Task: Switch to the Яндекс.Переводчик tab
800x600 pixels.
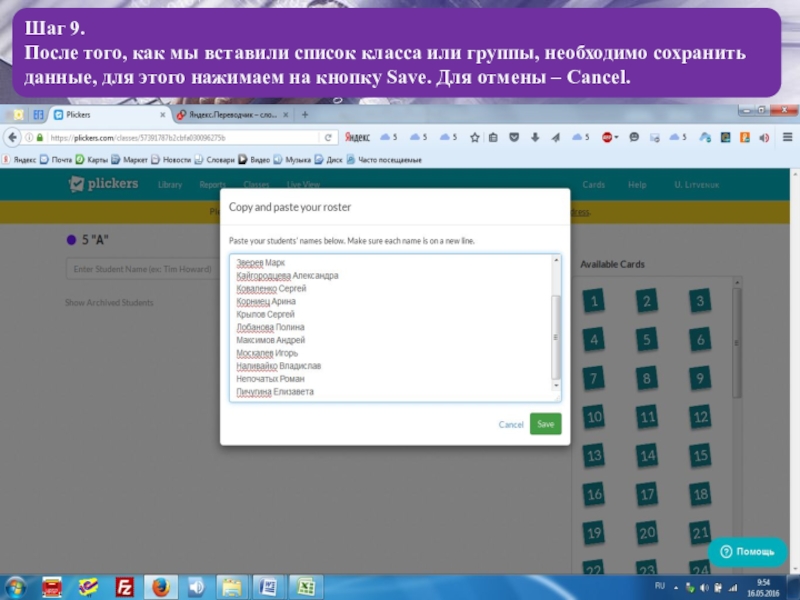Action: (232, 115)
